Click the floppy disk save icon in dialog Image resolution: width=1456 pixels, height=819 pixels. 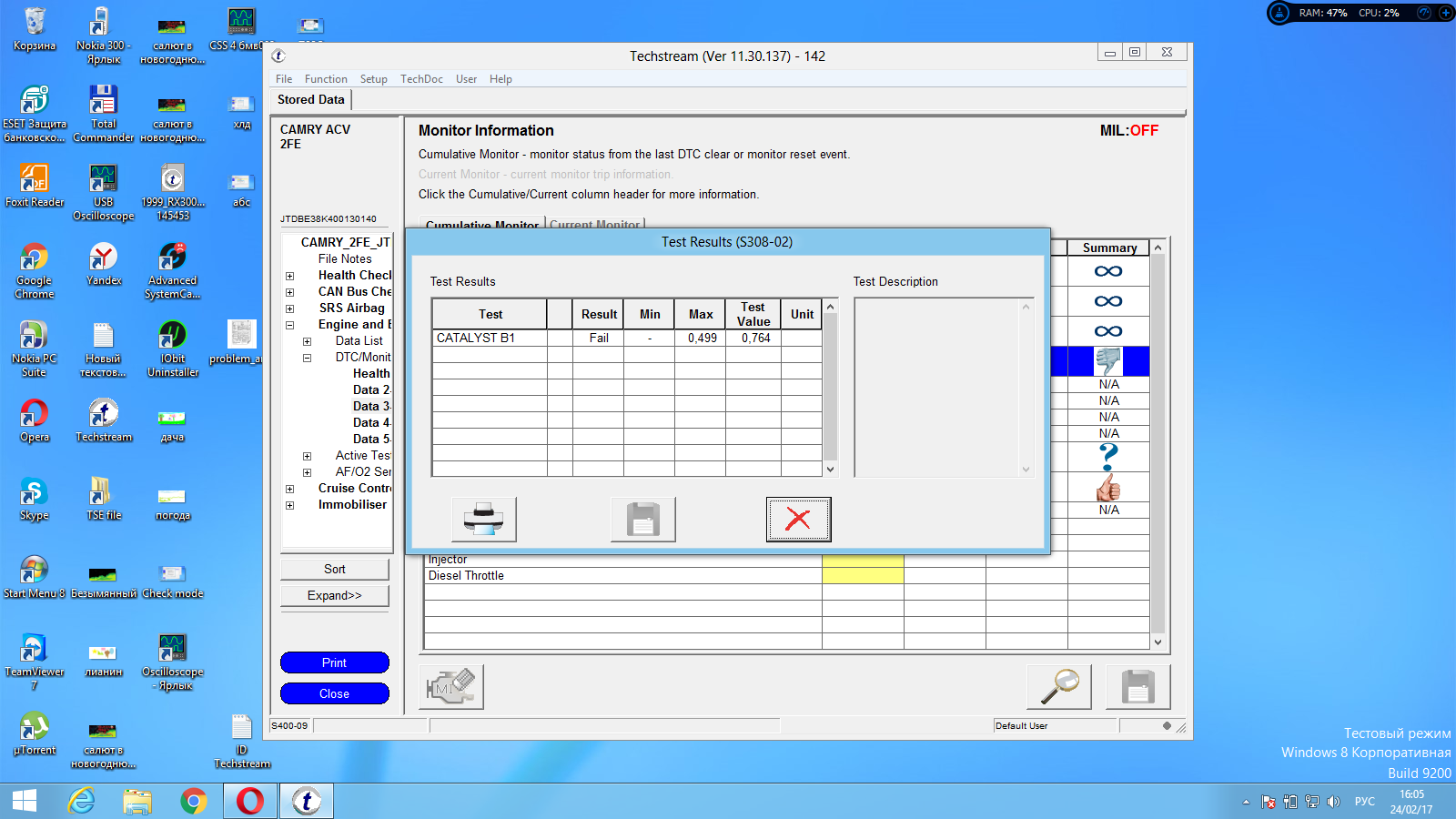[642, 520]
